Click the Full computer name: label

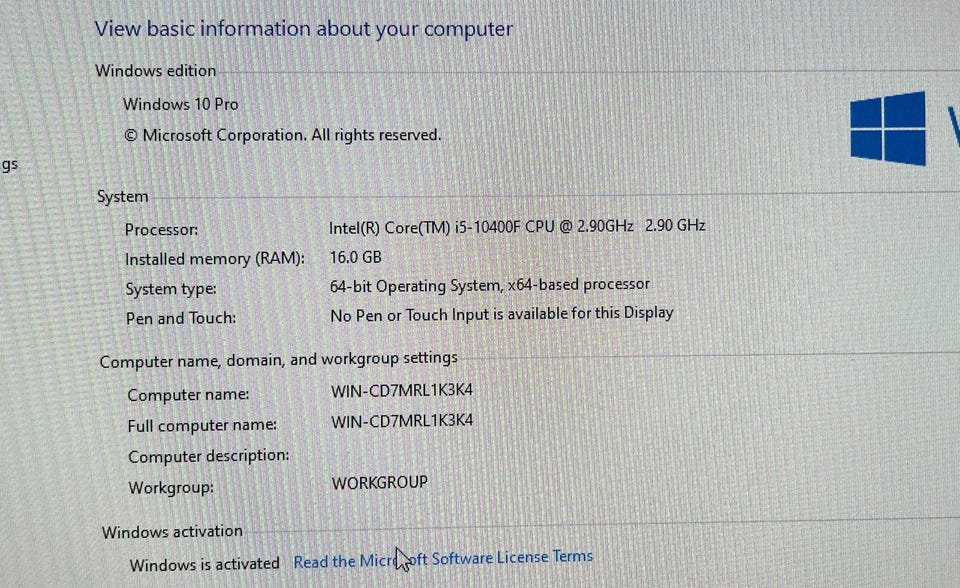click(x=202, y=426)
